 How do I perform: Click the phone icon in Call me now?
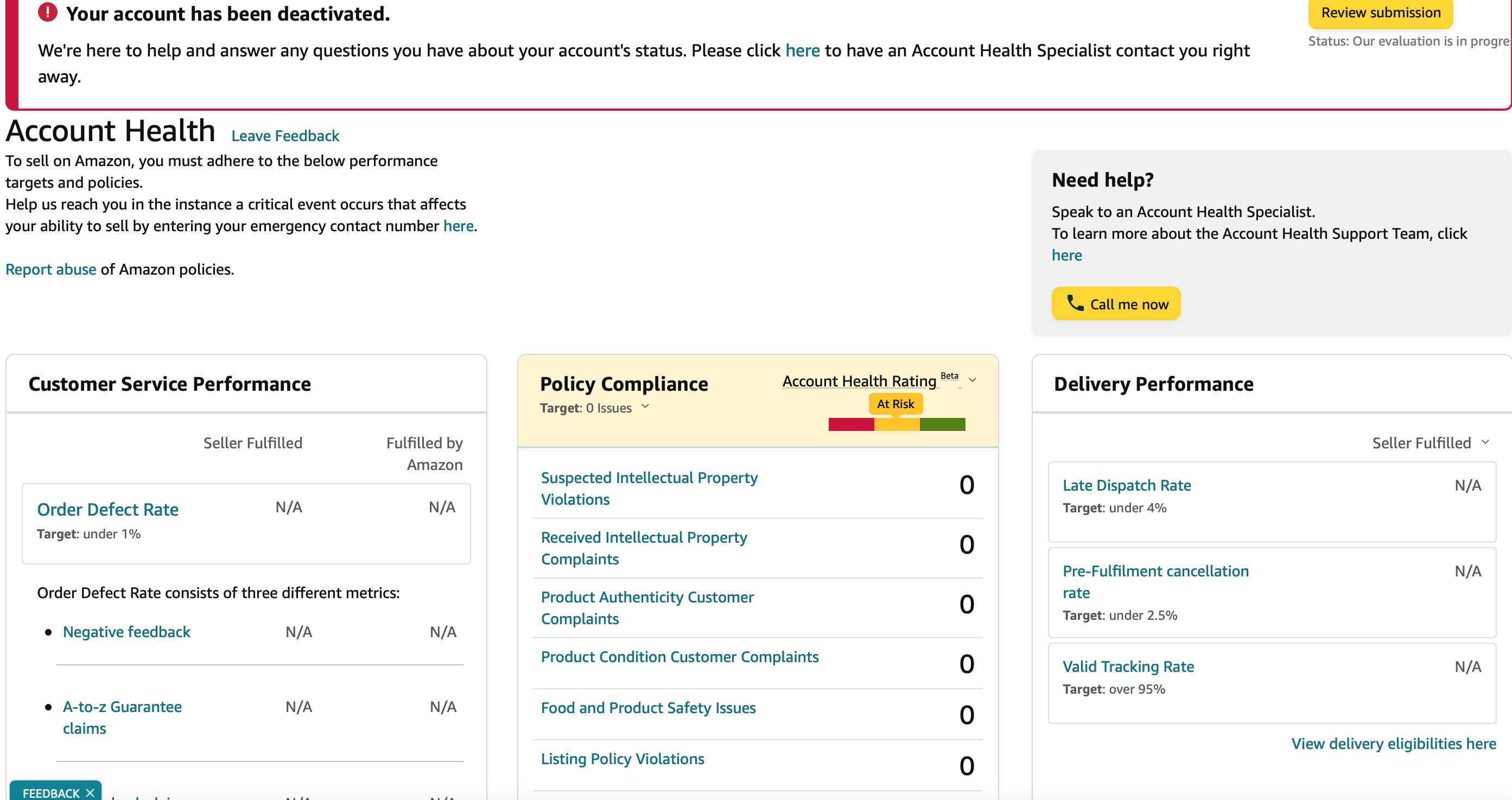[x=1075, y=303]
